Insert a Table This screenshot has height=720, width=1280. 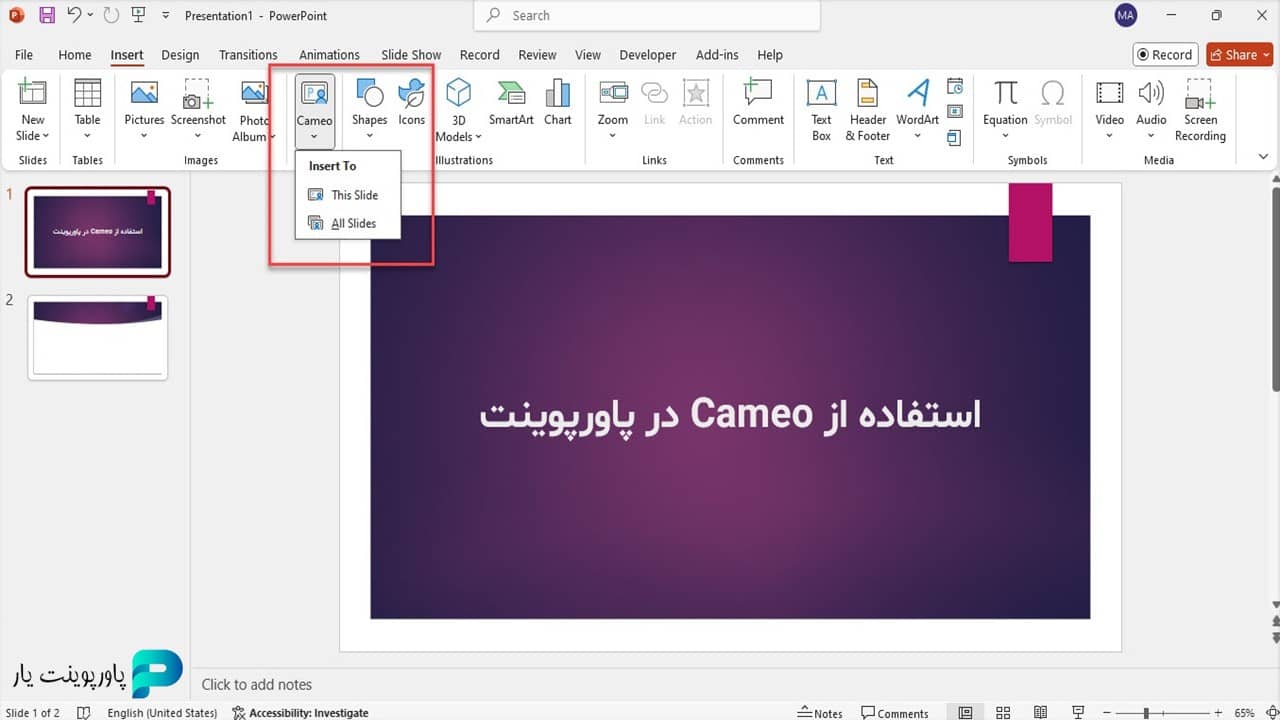tap(88, 110)
